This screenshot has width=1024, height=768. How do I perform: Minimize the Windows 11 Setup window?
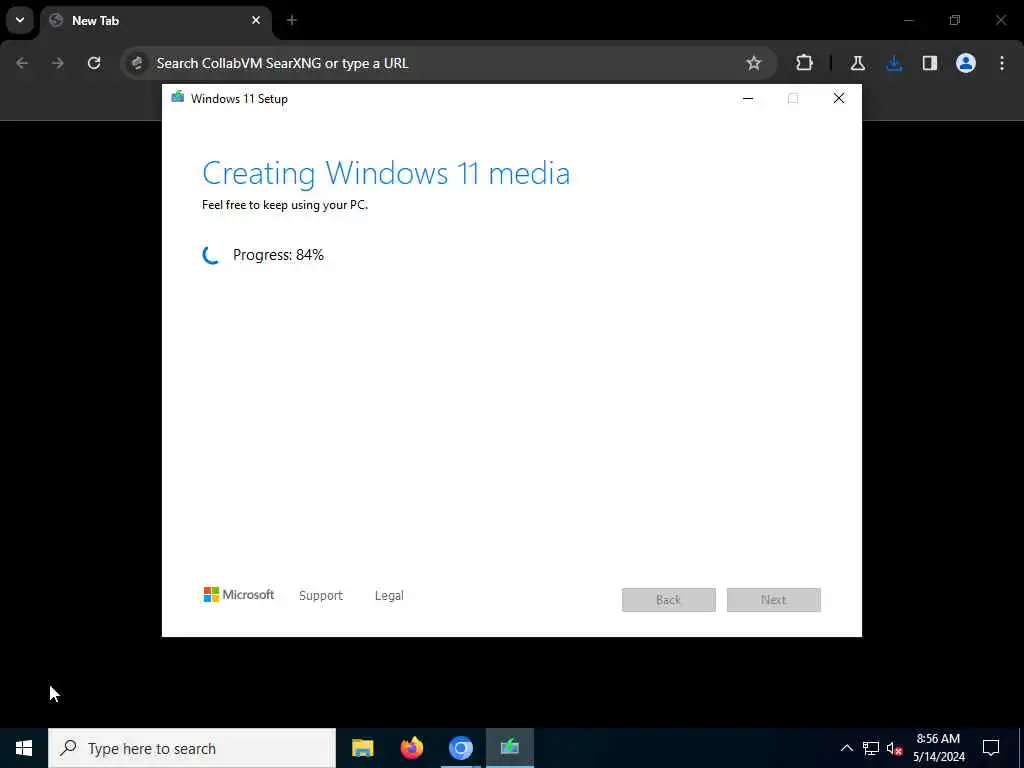click(748, 99)
